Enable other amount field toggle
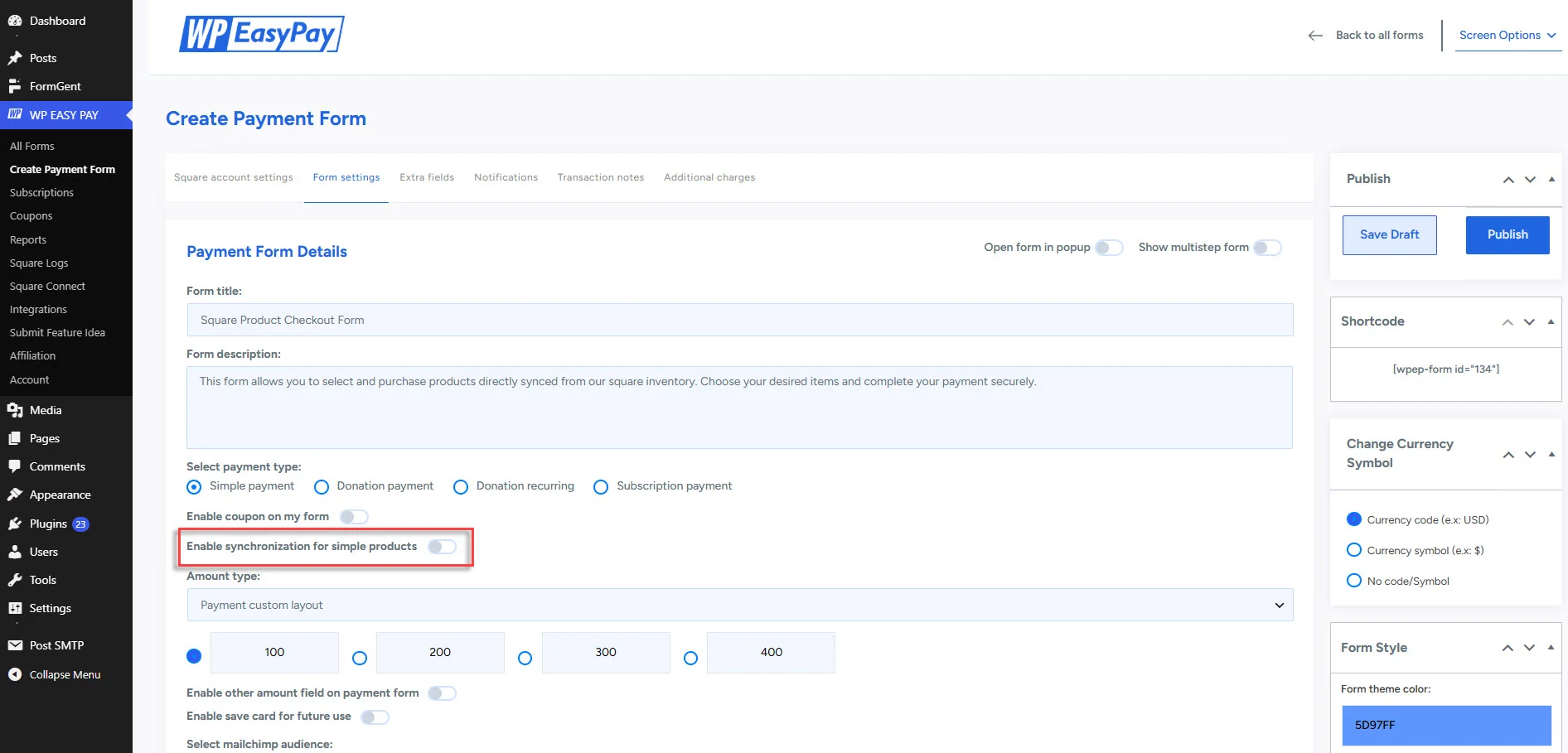This screenshot has height=753, width=1568. tap(442, 693)
